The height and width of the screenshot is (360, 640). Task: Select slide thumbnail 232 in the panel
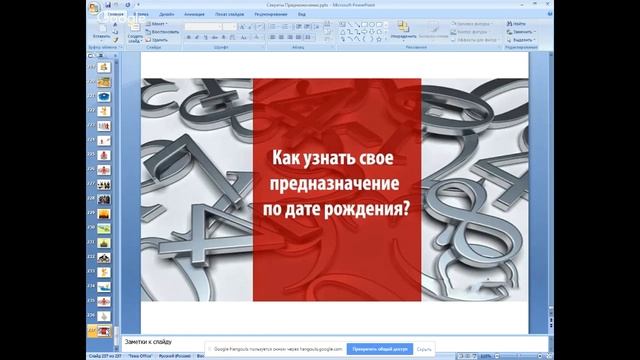pos(104,258)
